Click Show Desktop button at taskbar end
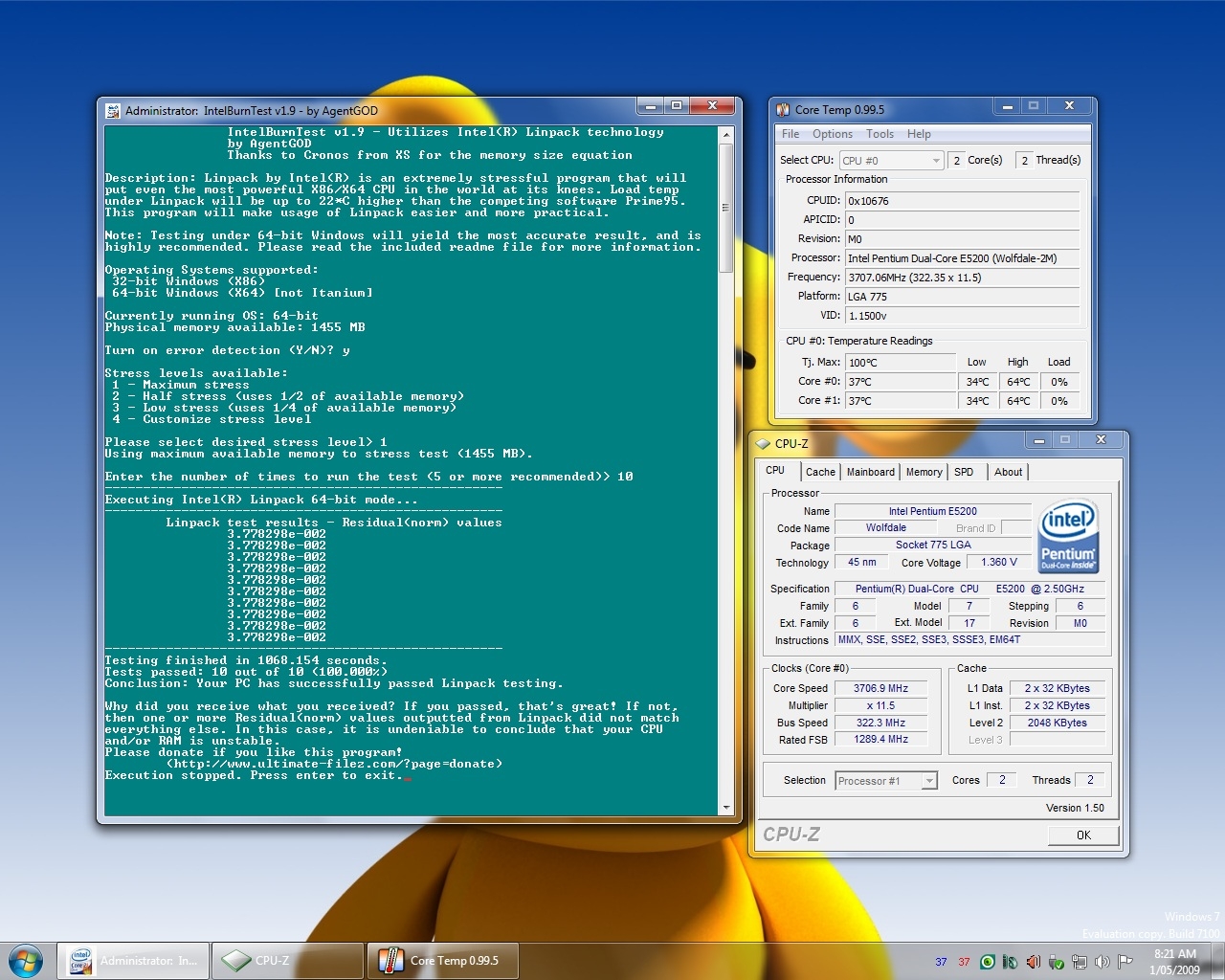Image resolution: width=1225 pixels, height=980 pixels. (x=1217, y=961)
